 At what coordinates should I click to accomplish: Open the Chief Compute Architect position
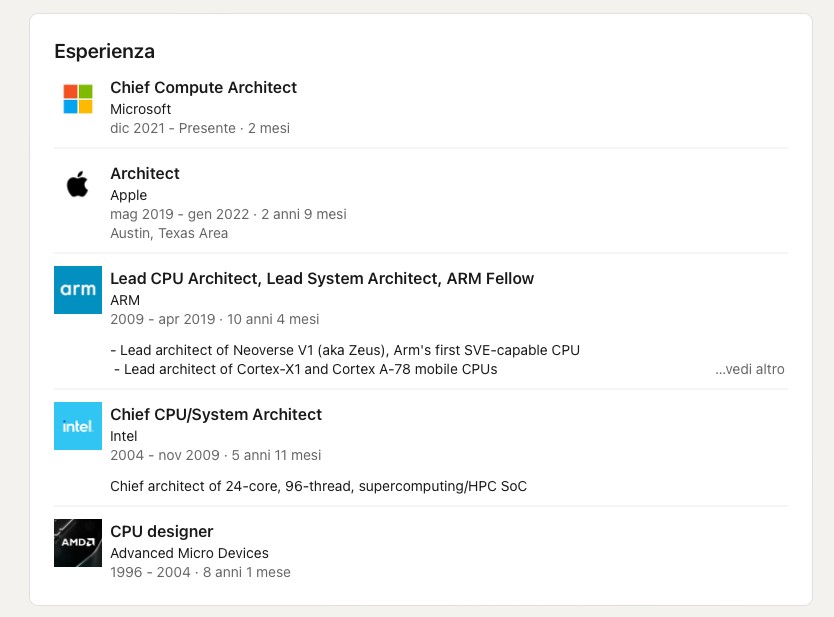203,87
